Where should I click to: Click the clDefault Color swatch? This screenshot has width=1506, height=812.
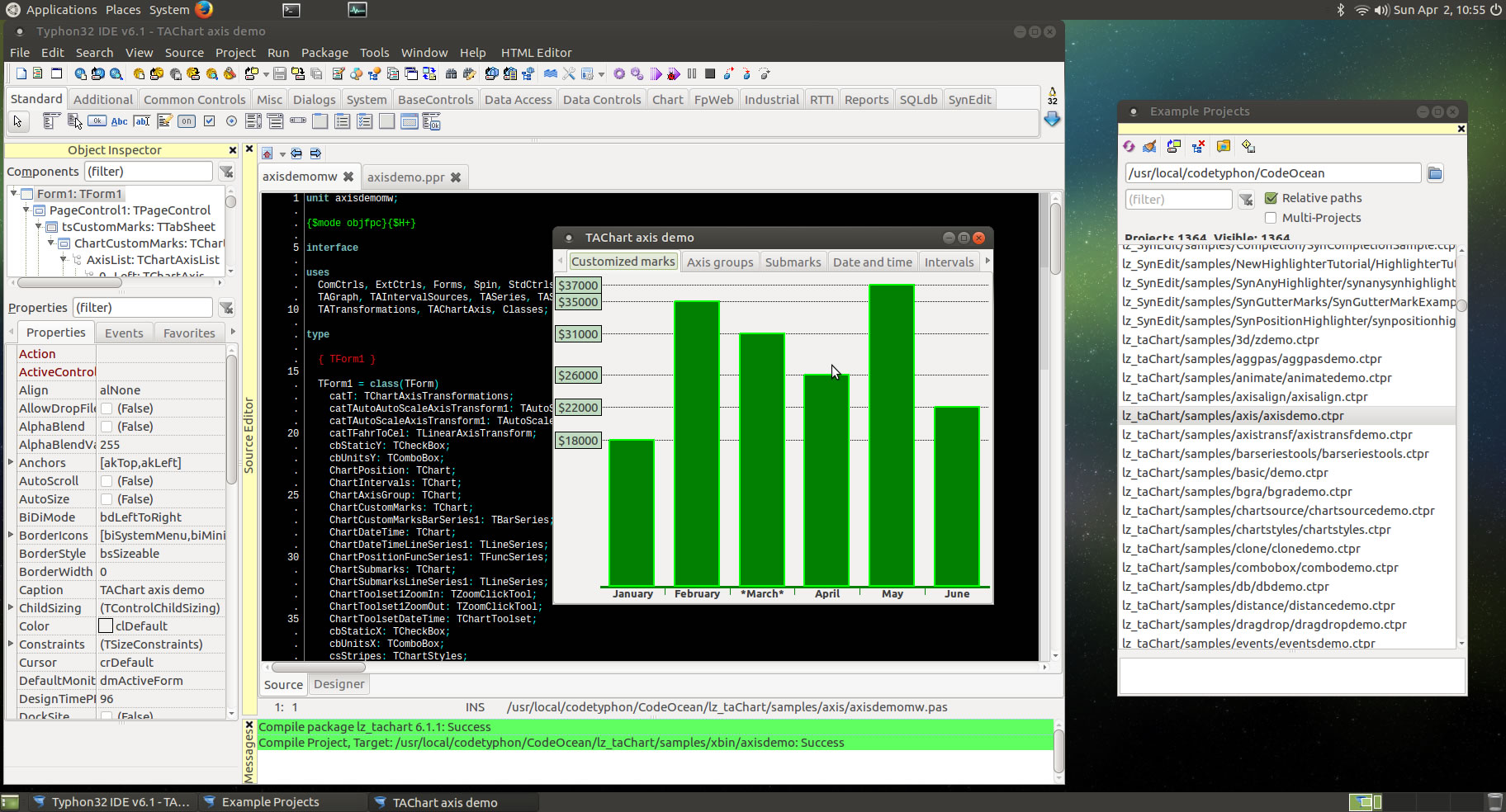pos(106,626)
